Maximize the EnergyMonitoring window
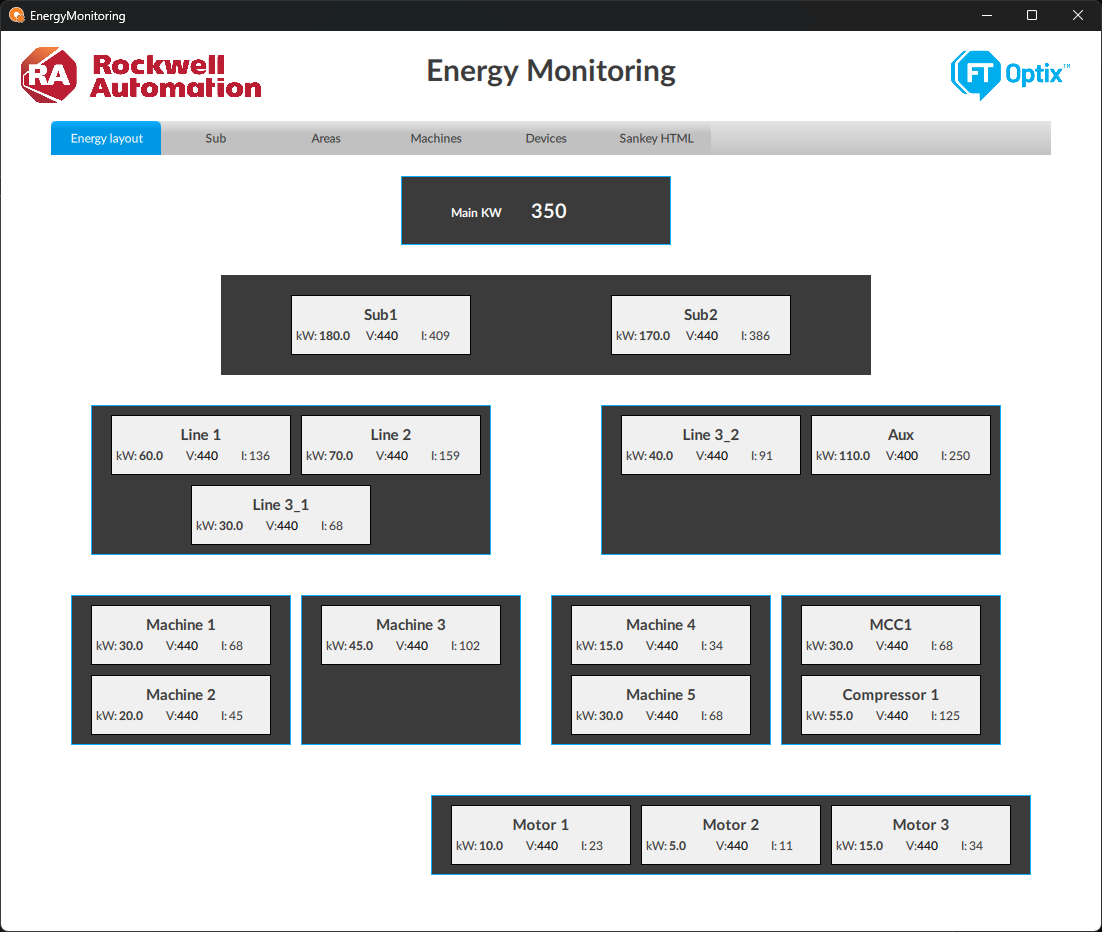 tap(1032, 16)
